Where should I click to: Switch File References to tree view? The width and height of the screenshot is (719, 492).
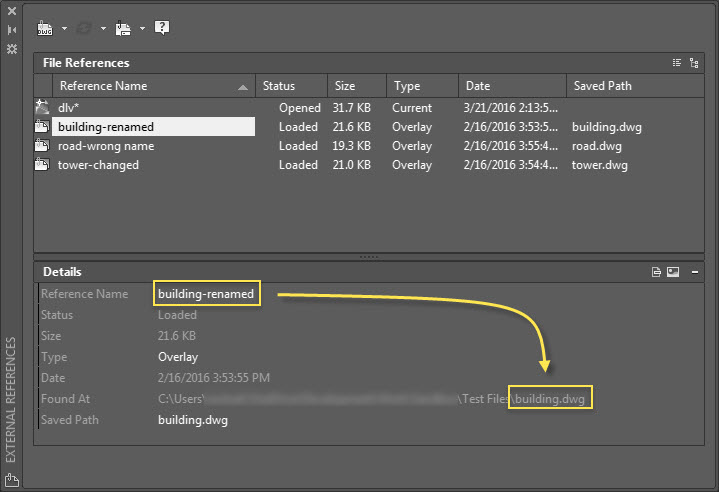(694, 63)
